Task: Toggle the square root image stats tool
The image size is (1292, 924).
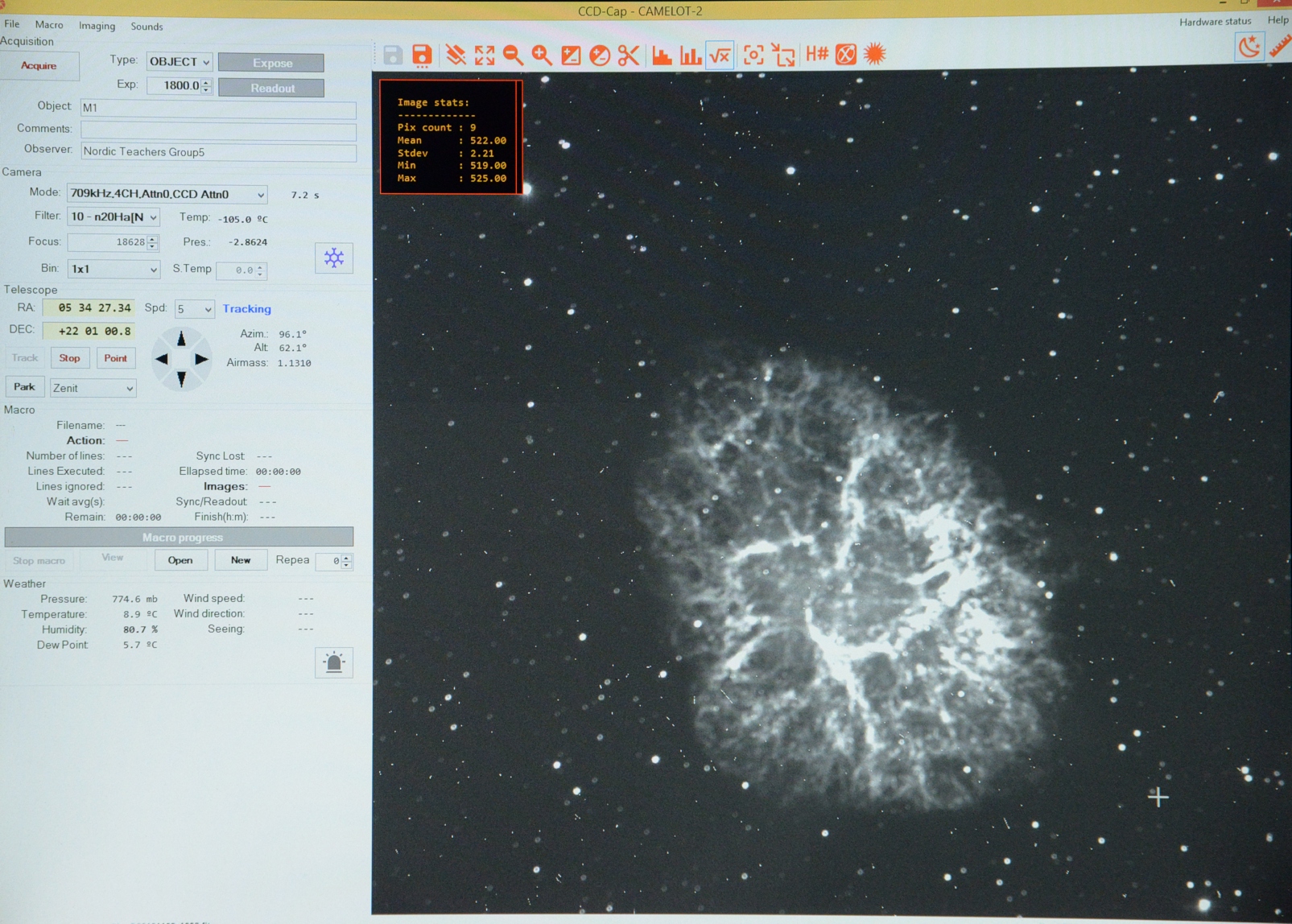Action: tap(720, 55)
